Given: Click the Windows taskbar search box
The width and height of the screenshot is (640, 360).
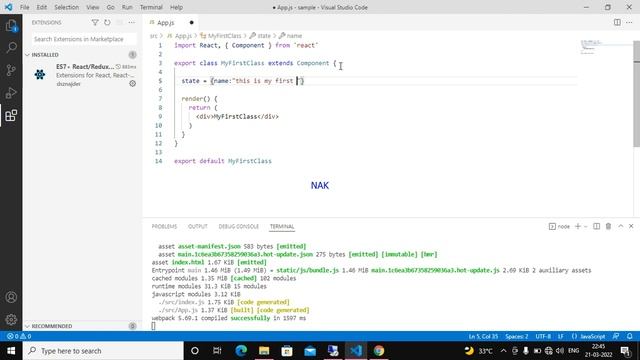Looking at the screenshot, I should 103,351.
